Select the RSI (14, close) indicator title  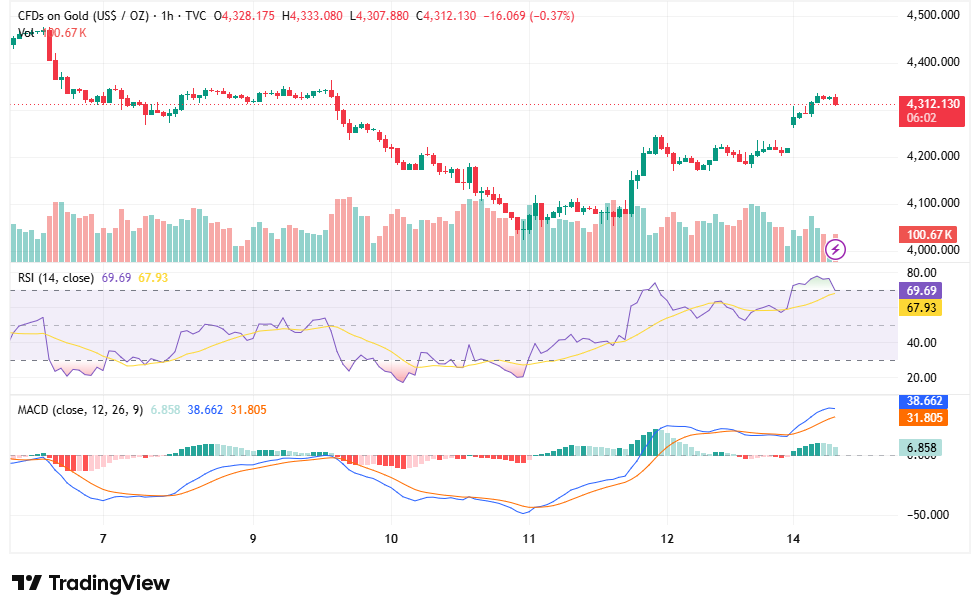tap(56, 278)
